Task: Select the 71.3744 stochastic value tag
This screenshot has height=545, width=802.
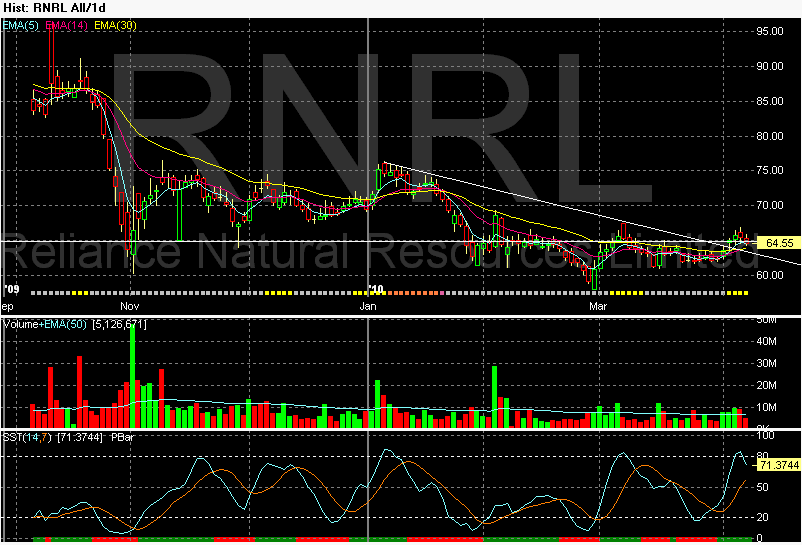Action: 779,465
